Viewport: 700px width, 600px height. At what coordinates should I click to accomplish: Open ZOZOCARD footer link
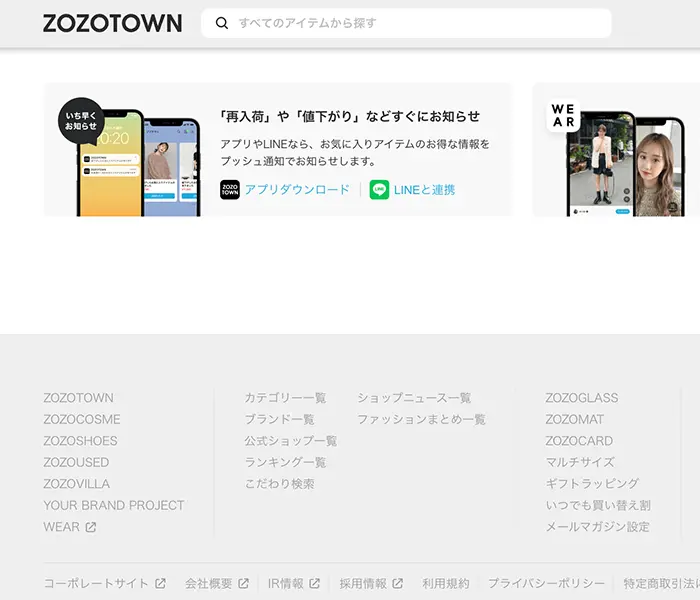tap(579, 441)
